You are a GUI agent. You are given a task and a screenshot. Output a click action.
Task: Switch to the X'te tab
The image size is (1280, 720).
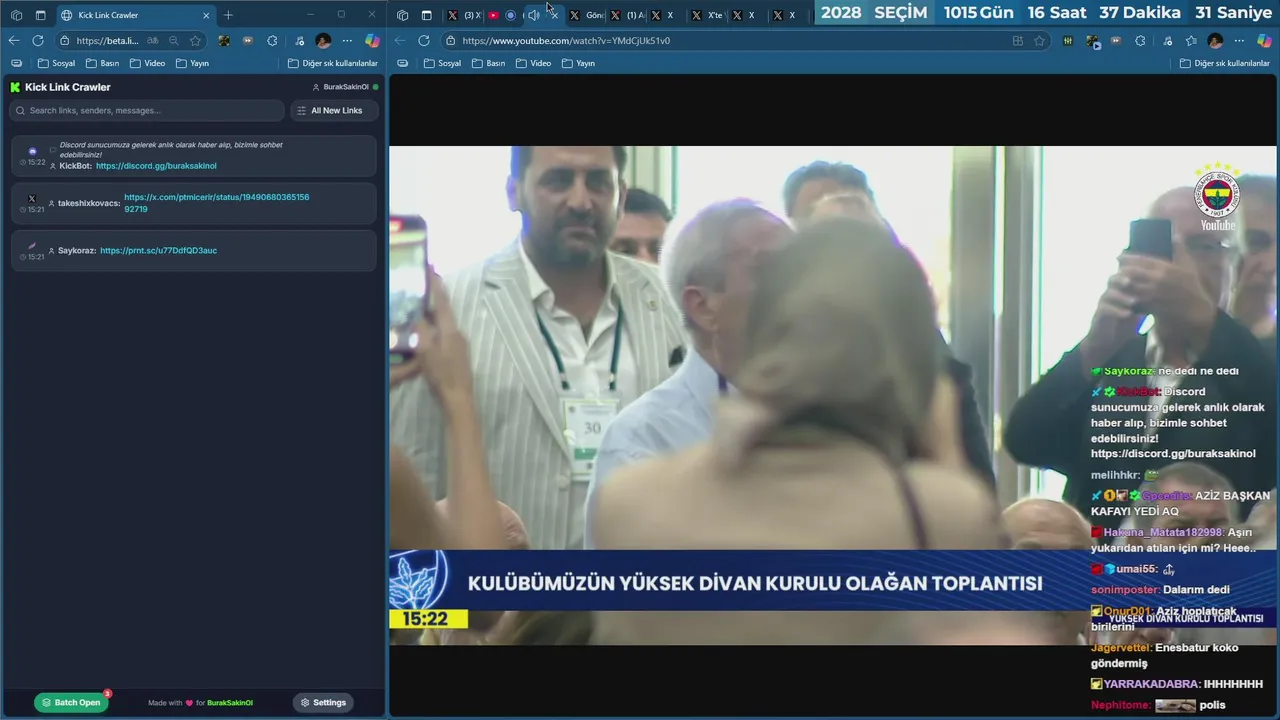[708, 15]
